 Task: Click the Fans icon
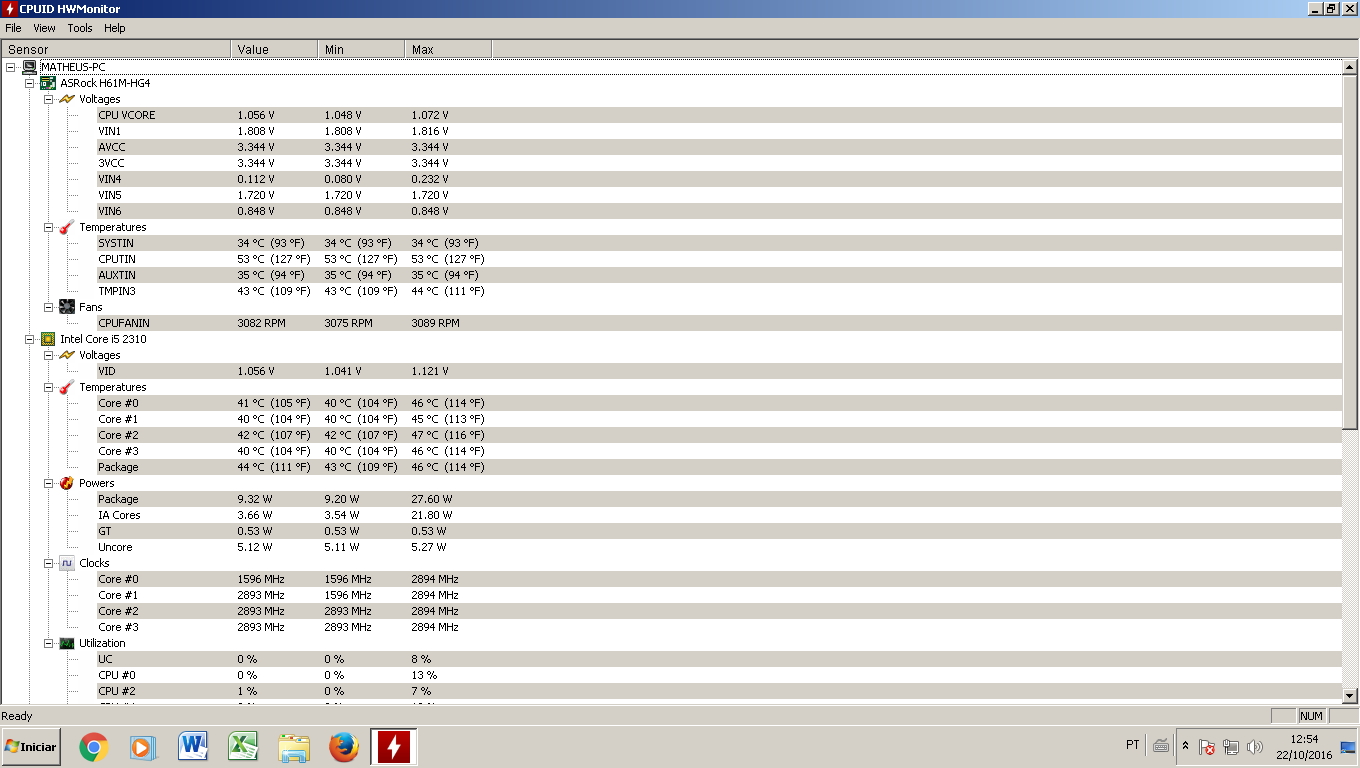67,307
